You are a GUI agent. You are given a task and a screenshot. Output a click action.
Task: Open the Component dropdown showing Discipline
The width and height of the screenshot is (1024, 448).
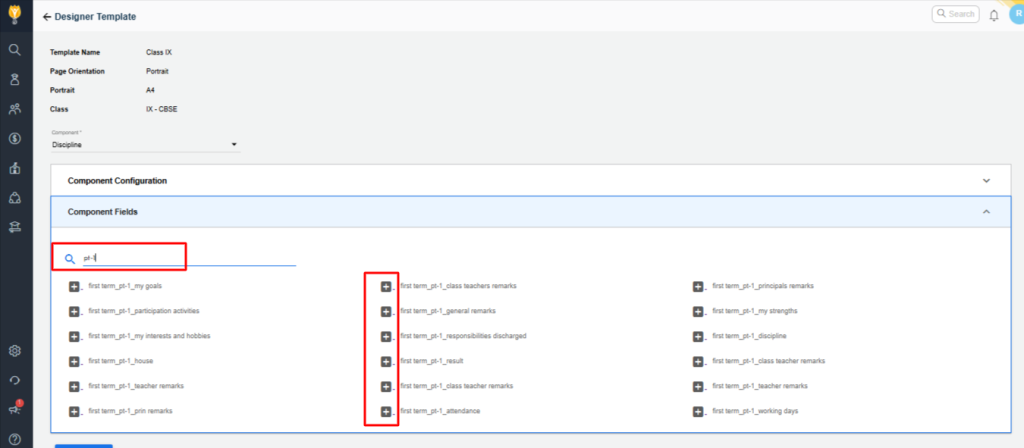pyautogui.click(x=145, y=145)
